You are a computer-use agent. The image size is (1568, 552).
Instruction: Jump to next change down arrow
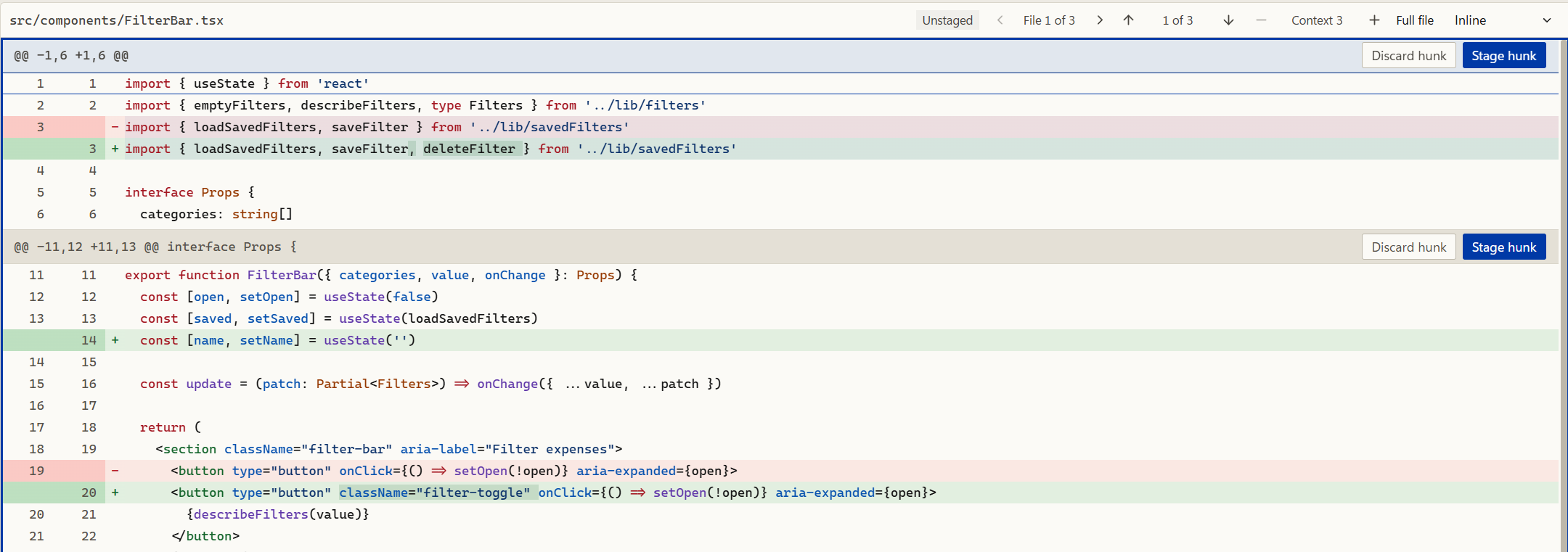tap(1228, 20)
